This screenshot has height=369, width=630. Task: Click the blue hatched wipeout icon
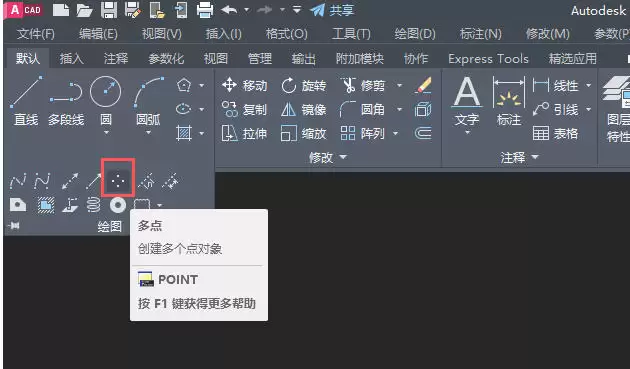click(46, 205)
